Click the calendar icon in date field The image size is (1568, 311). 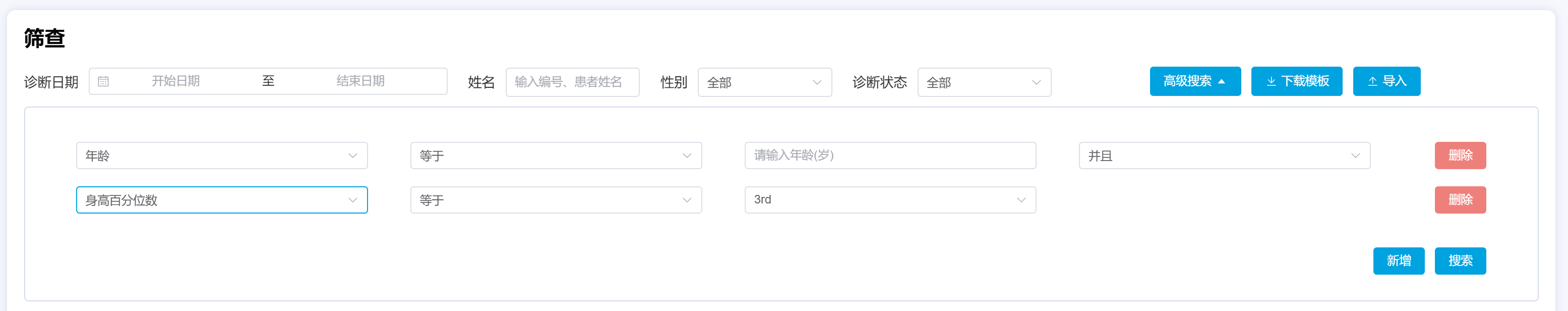pos(103,82)
